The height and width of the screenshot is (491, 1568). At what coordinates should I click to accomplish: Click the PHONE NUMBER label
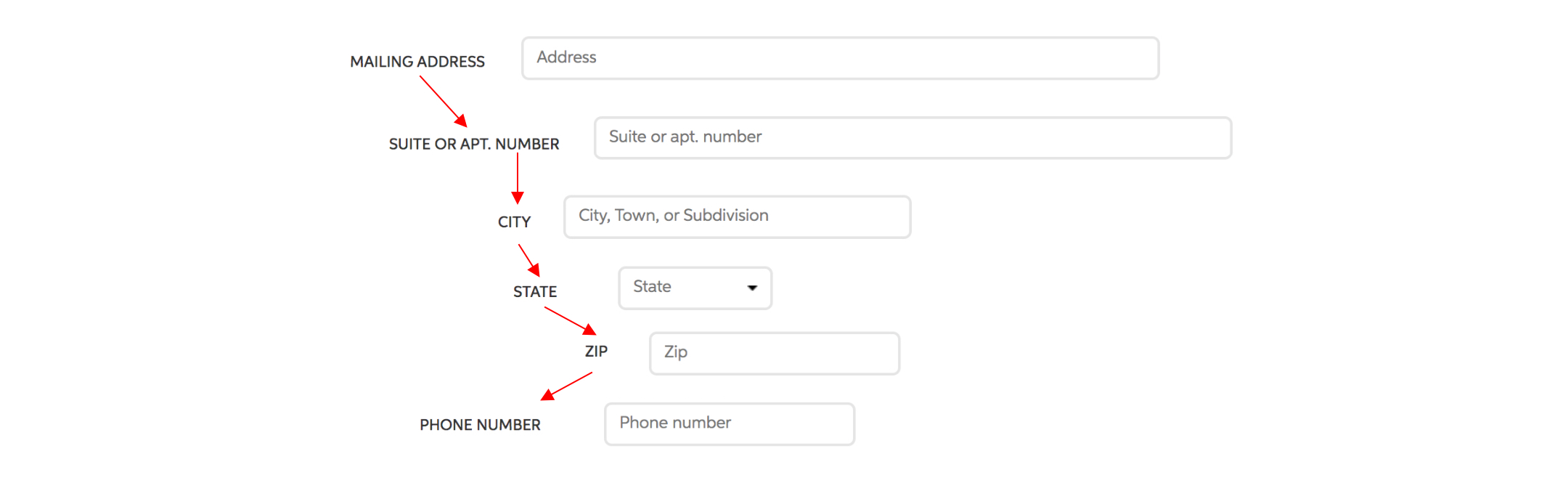coord(480,425)
